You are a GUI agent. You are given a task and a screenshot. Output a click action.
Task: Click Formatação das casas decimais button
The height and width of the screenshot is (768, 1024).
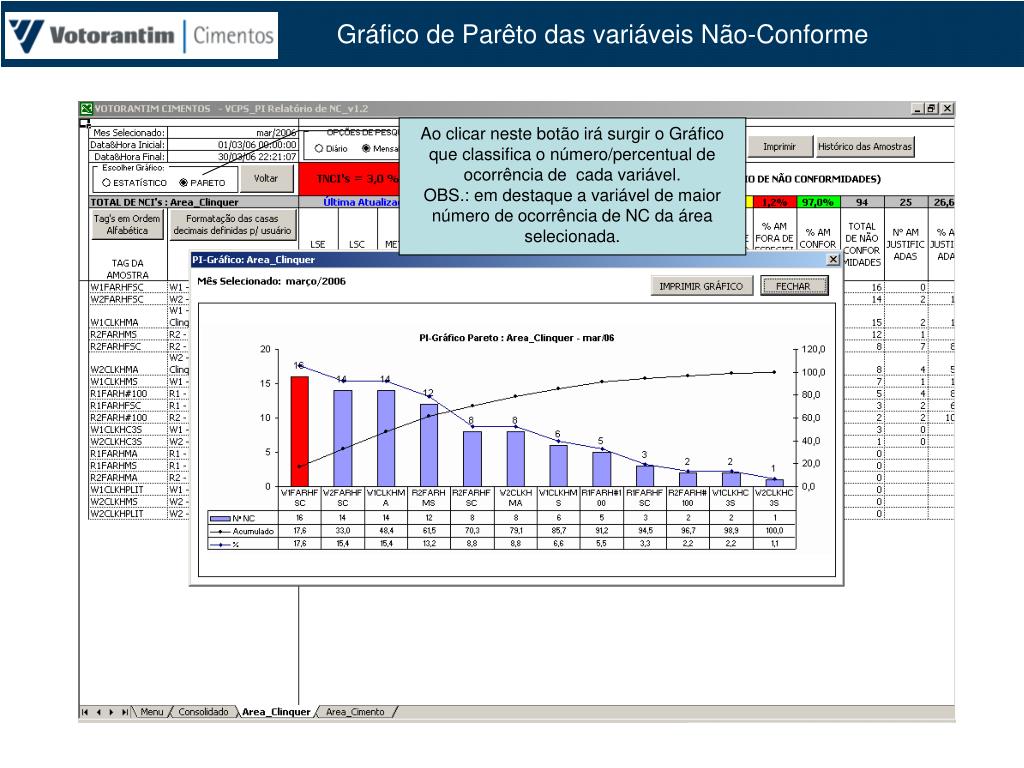pos(232,225)
